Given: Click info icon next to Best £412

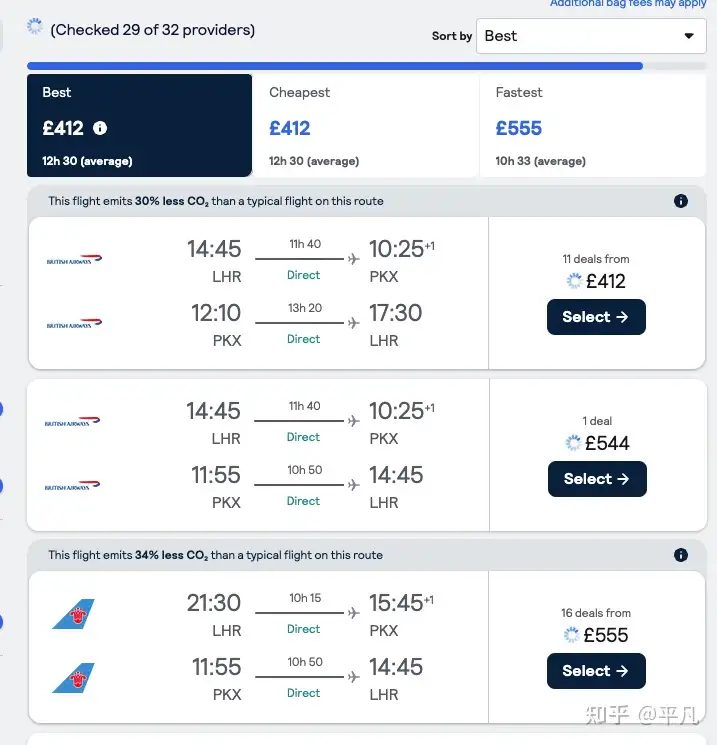Looking at the screenshot, I should [x=100, y=128].
